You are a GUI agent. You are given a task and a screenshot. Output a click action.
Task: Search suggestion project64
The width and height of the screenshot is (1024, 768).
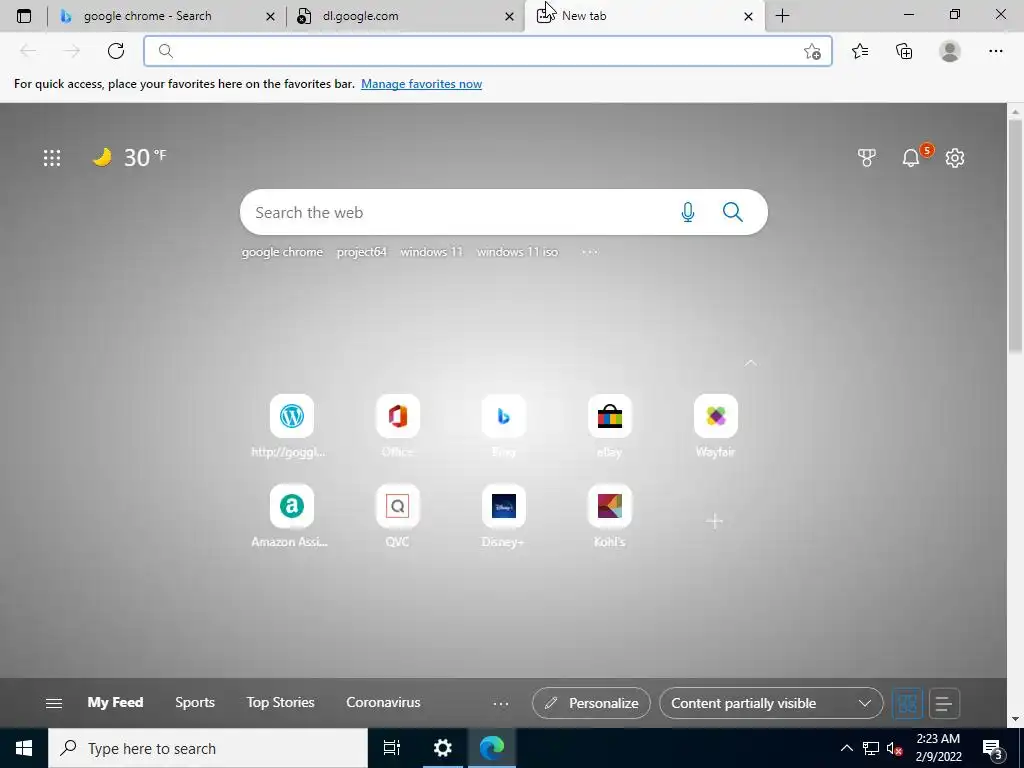point(361,252)
